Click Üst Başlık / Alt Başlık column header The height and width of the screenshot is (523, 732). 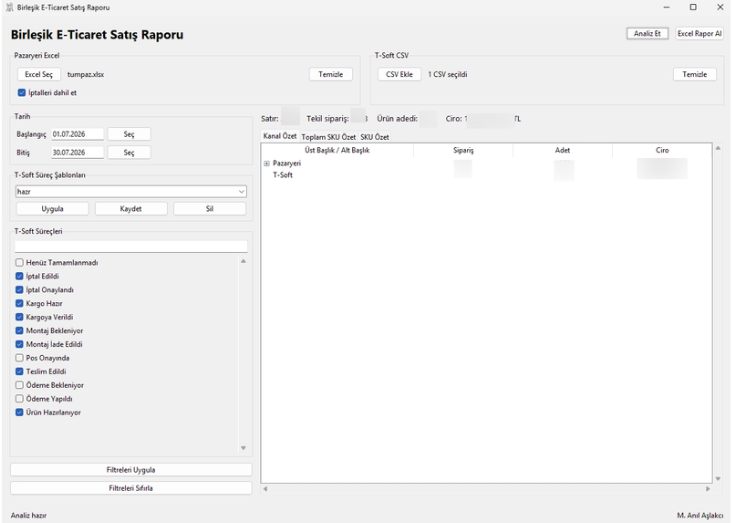337,150
